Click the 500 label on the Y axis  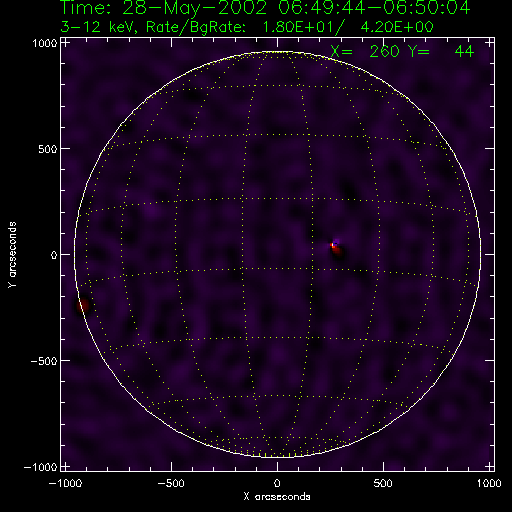48,149
